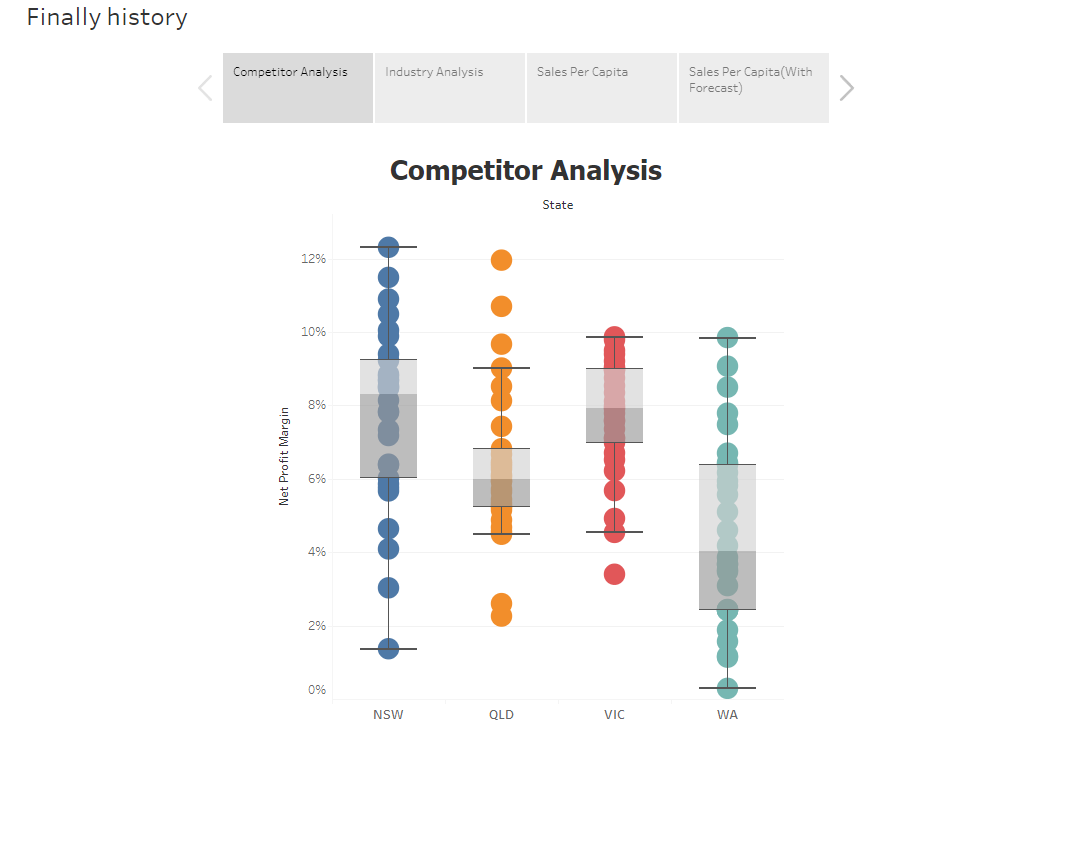
Task: Click the left navigation arrow beside the tabs
Action: point(204,87)
